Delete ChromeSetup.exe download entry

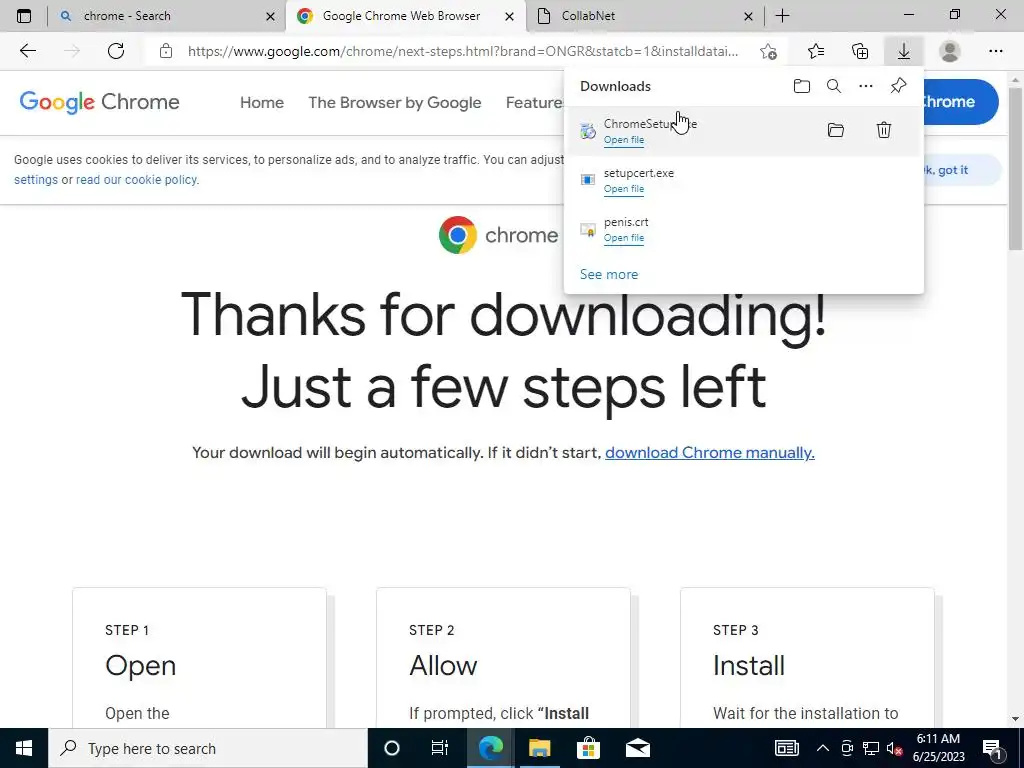tap(884, 130)
